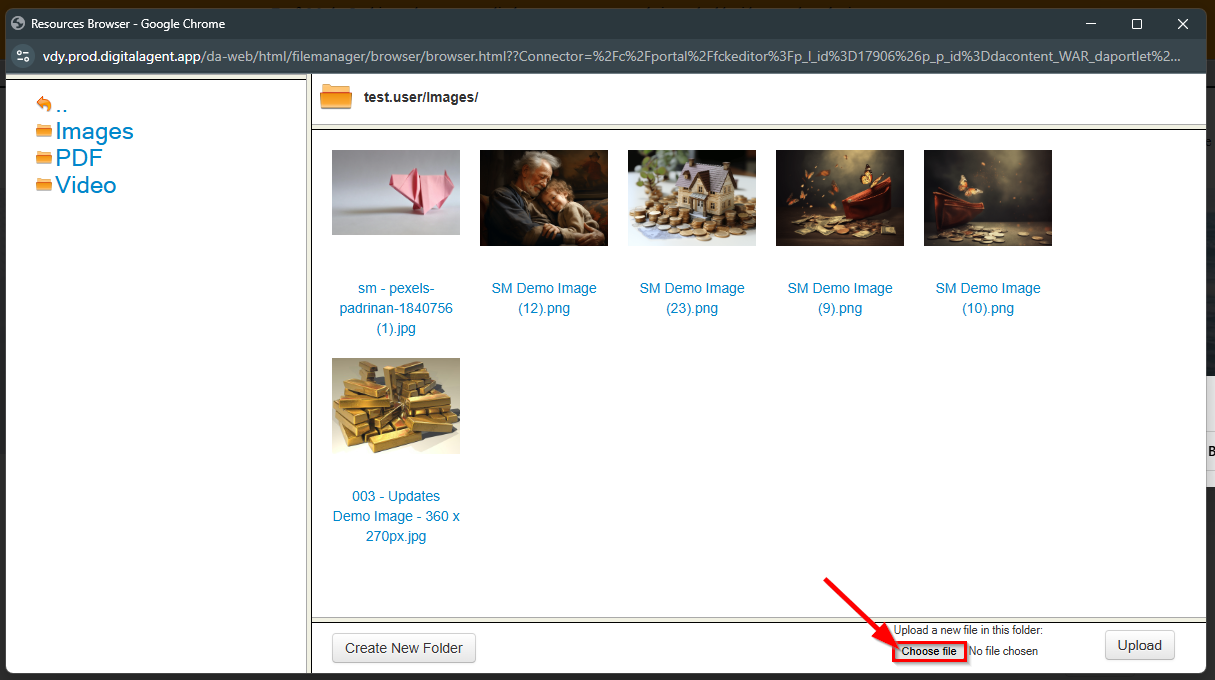
Task: Open 003 - Updates Demo Image link
Action: (396, 516)
